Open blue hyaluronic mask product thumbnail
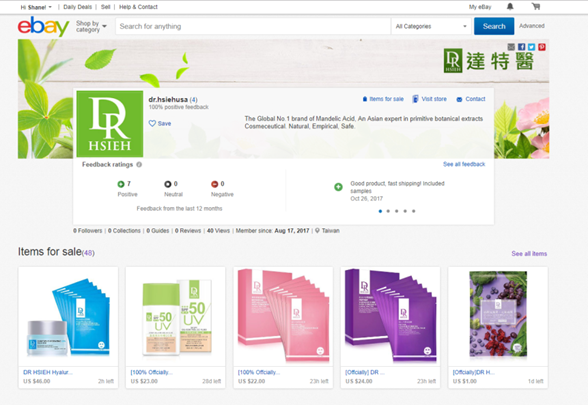Image resolution: width=588 pixels, height=405 pixels. pyautogui.click(x=68, y=316)
